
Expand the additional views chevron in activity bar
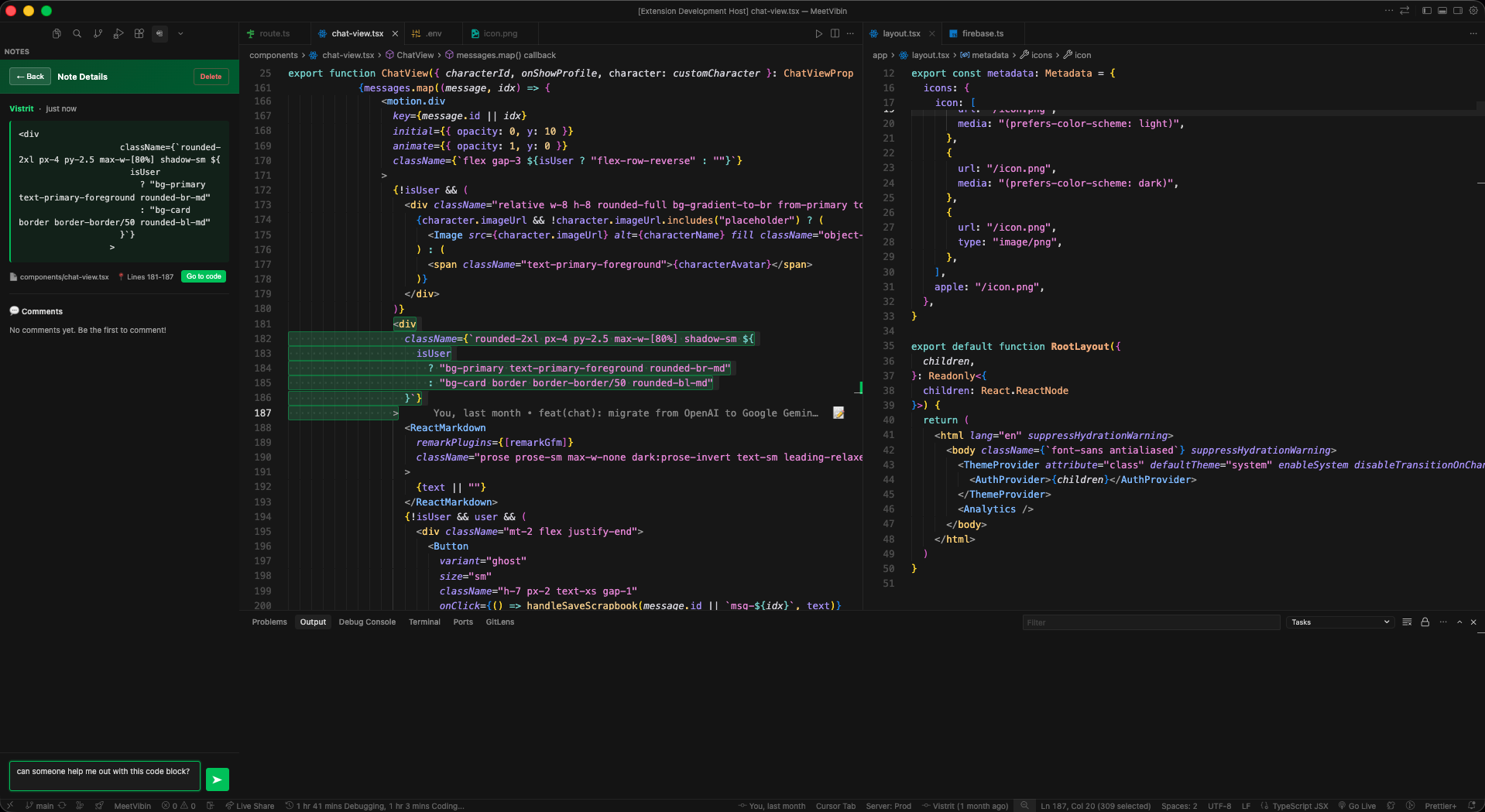coord(181,33)
